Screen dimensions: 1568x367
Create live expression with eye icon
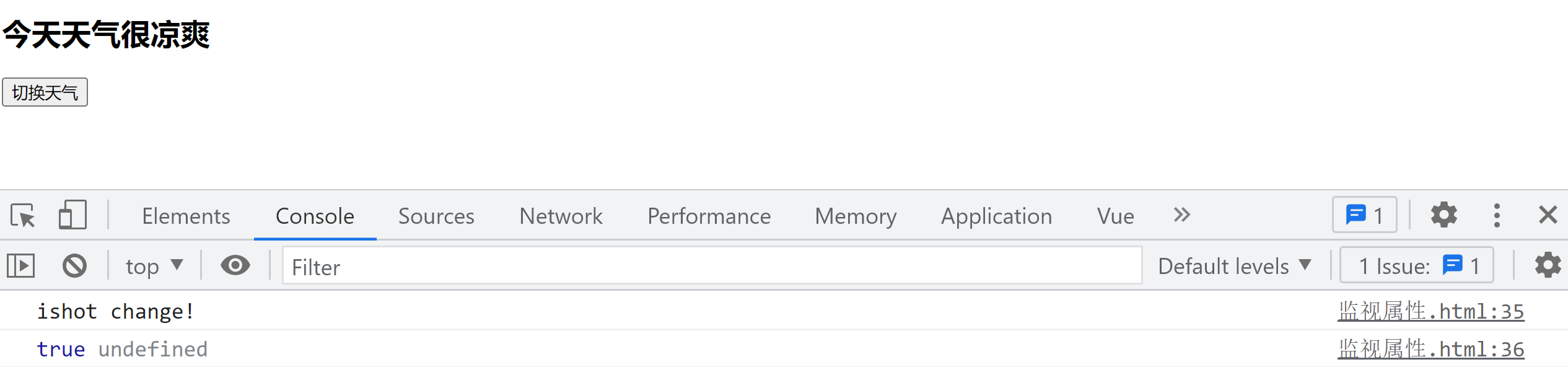click(235, 265)
